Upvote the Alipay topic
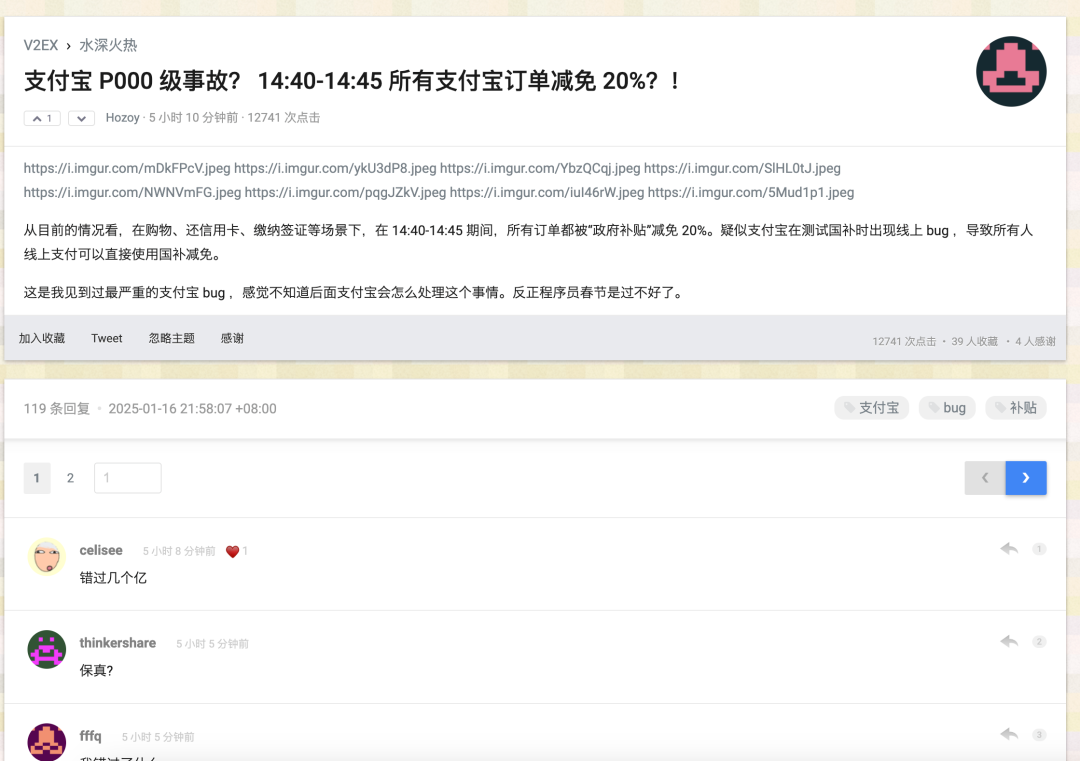This screenshot has height=761, width=1080. tap(42, 118)
